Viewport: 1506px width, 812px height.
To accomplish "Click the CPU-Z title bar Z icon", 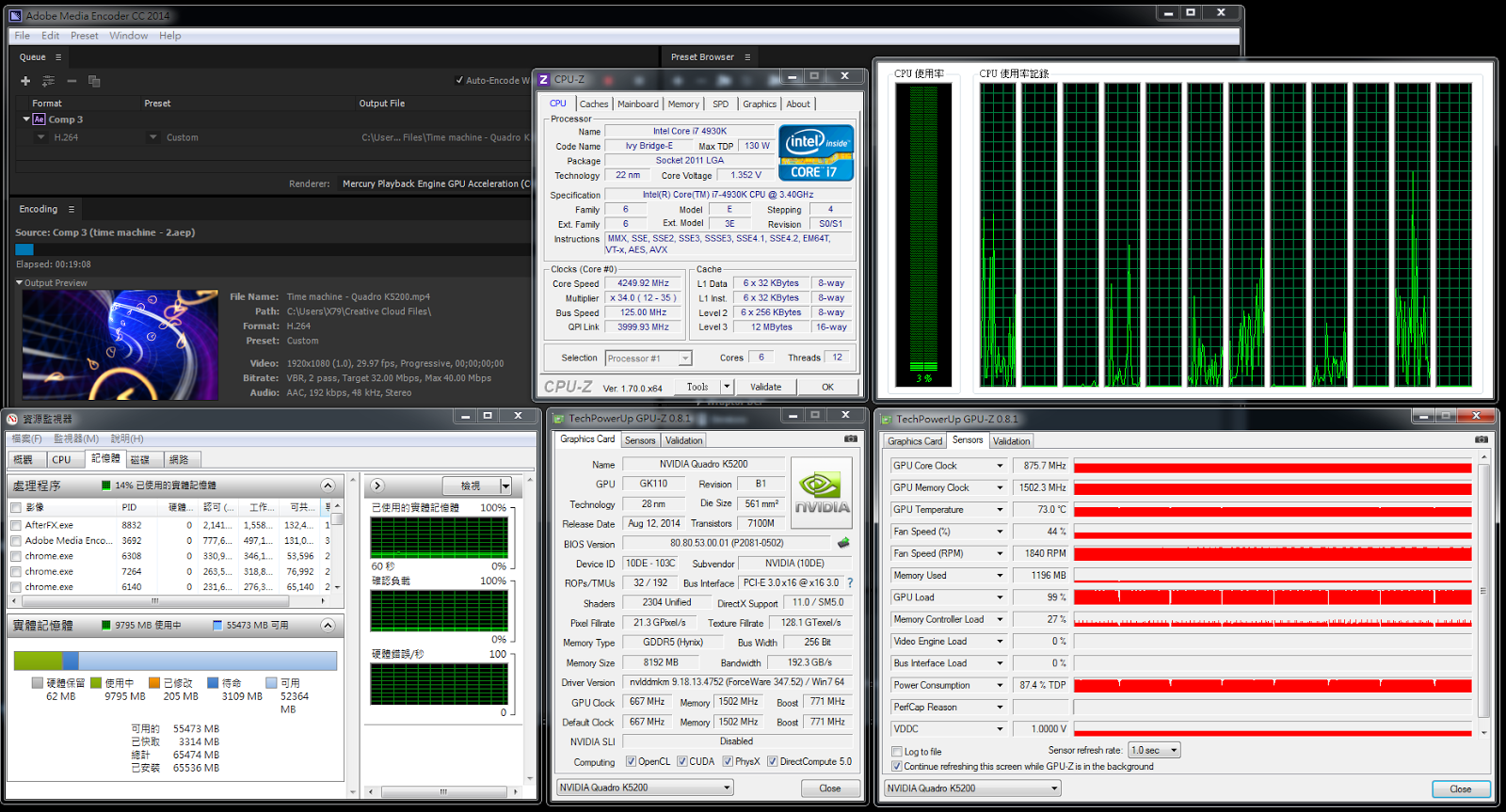I will click(x=543, y=79).
